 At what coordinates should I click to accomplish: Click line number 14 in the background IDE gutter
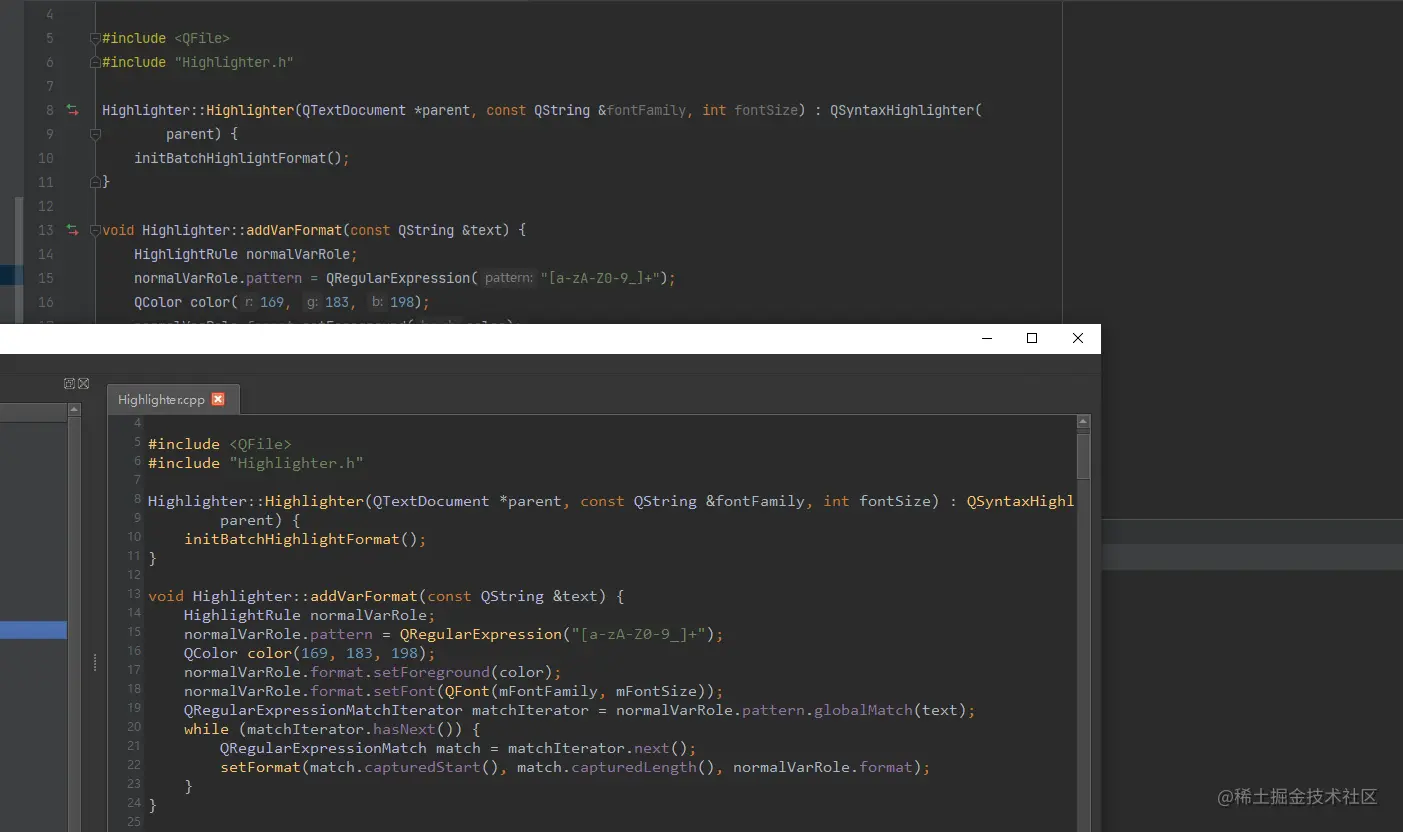(x=45, y=254)
